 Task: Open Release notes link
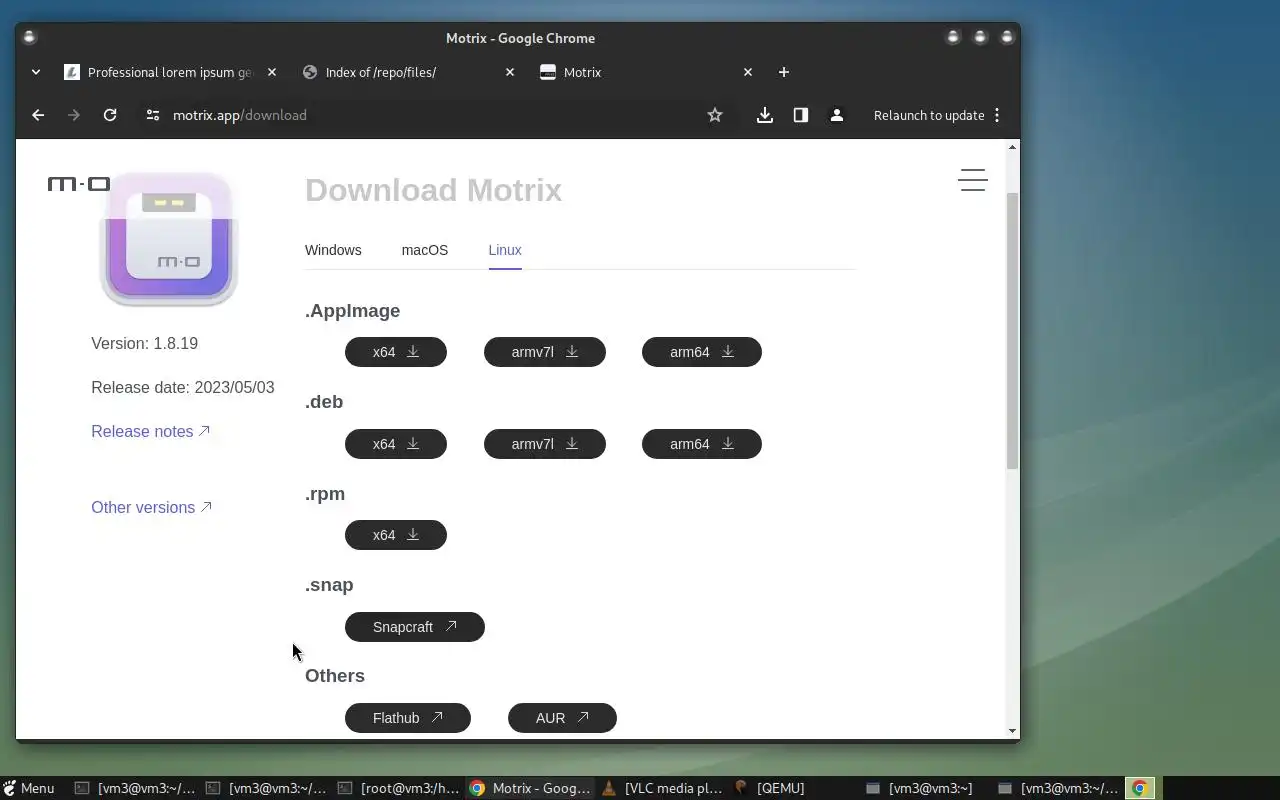tap(151, 431)
